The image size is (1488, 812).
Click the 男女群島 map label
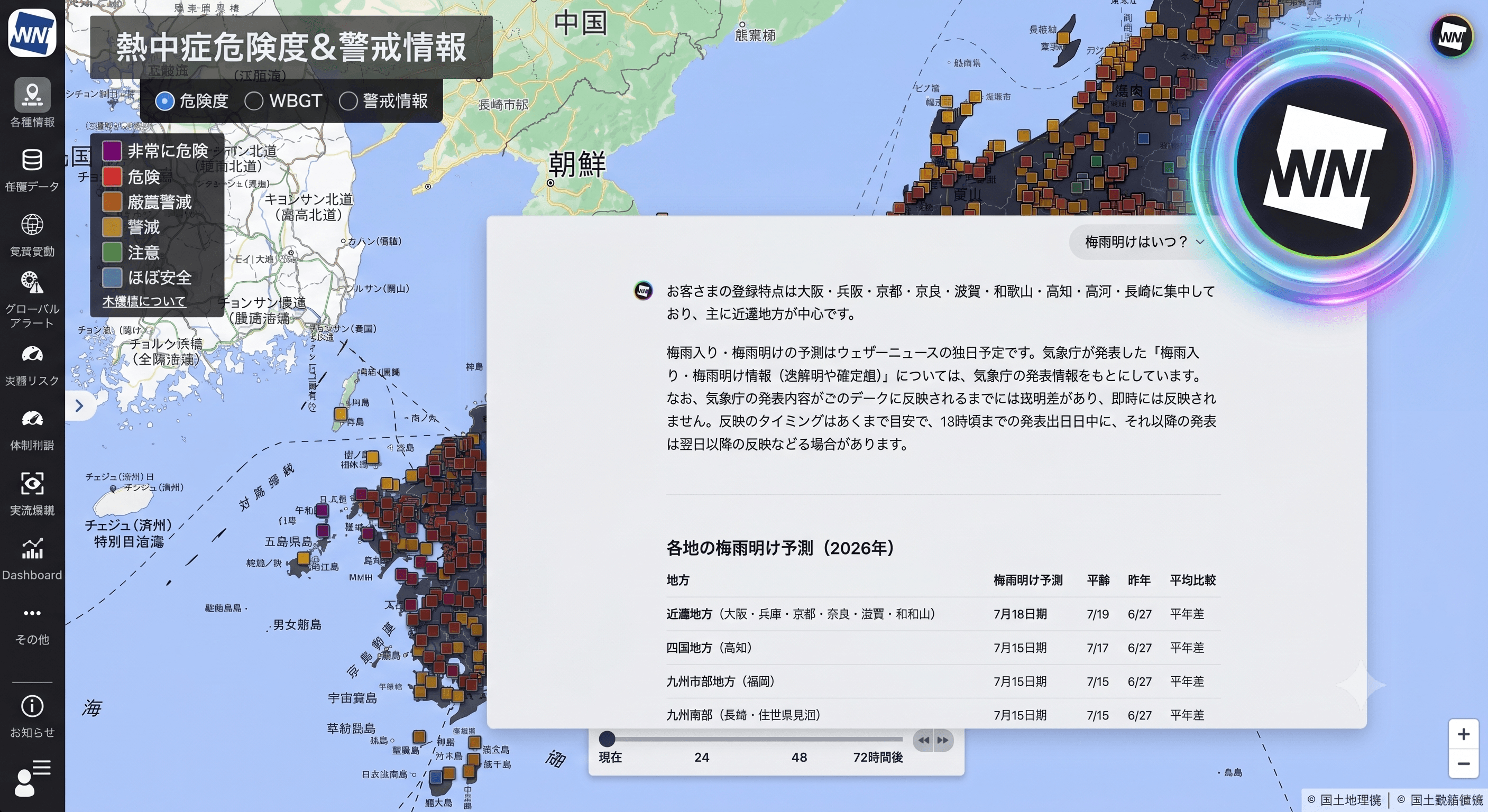[x=297, y=624]
